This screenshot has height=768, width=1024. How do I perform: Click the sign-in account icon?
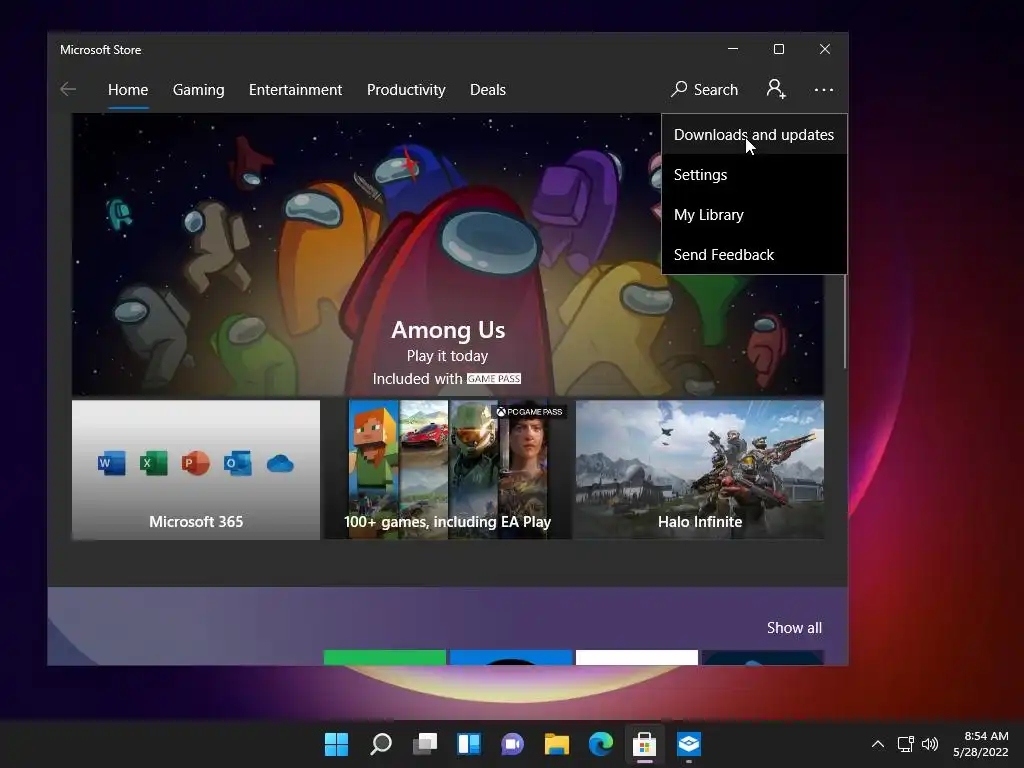(x=776, y=89)
